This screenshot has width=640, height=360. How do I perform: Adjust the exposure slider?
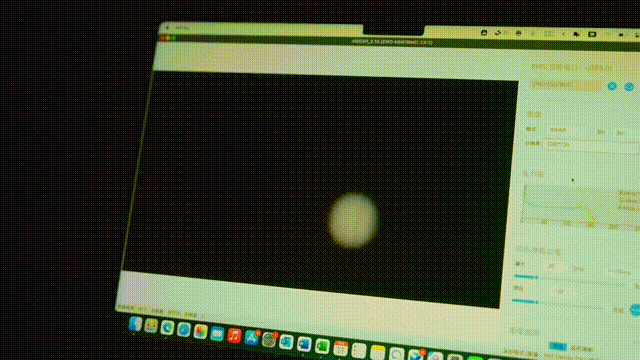pos(571,278)
